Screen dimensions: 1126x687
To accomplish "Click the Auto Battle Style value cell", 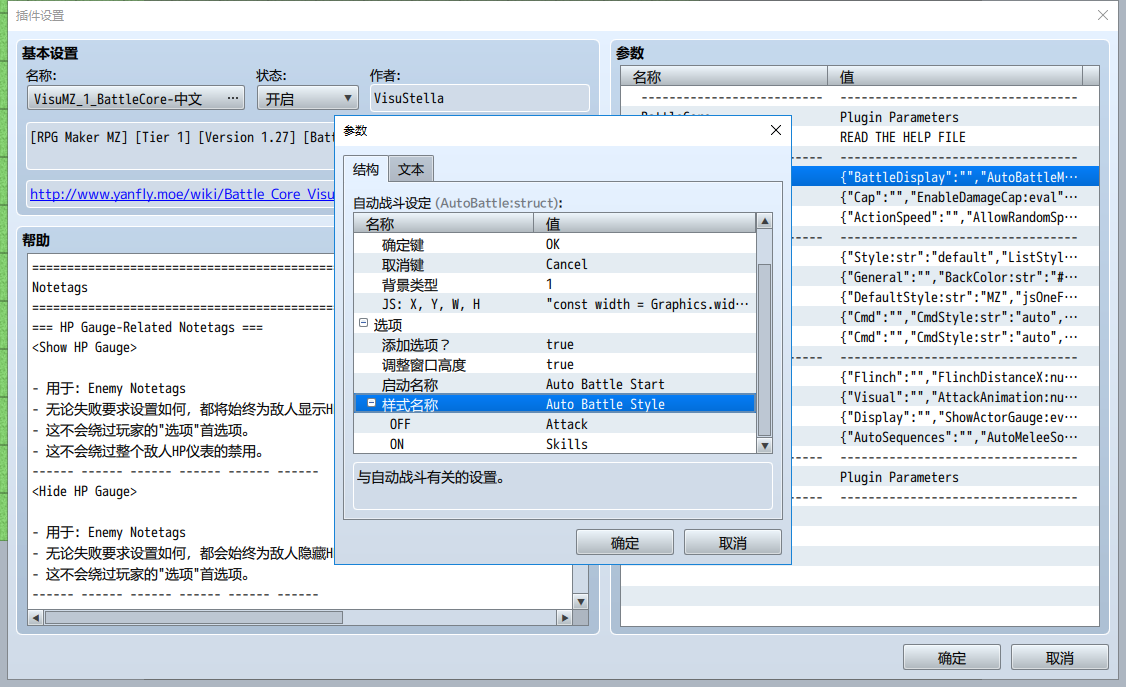I will 644,404.
